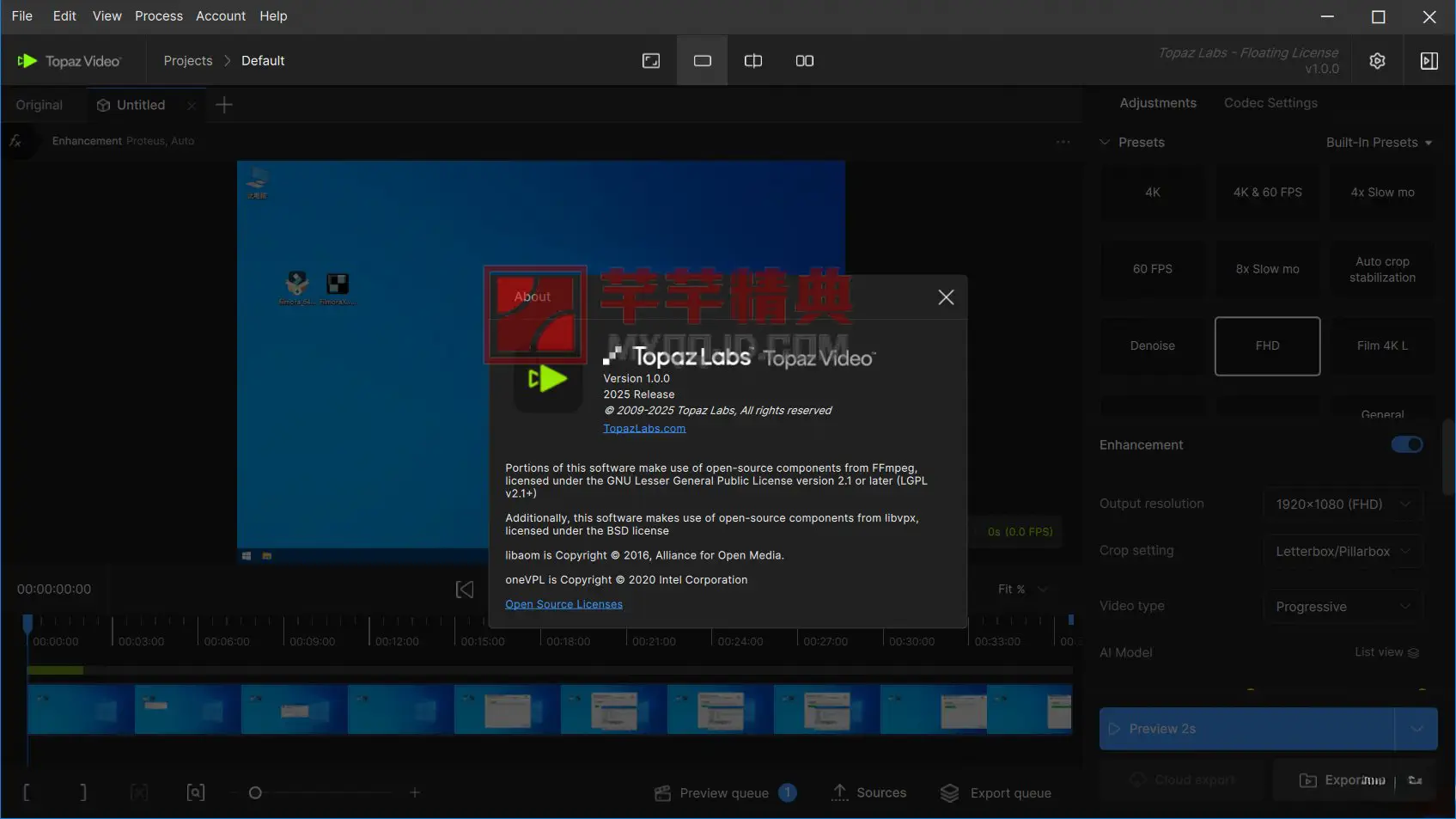The height and width of the screenshot is (819, 1456).
Task: Switch to the Codec Settings tab
Action: pyautogui.click(x=1270, y=103)
